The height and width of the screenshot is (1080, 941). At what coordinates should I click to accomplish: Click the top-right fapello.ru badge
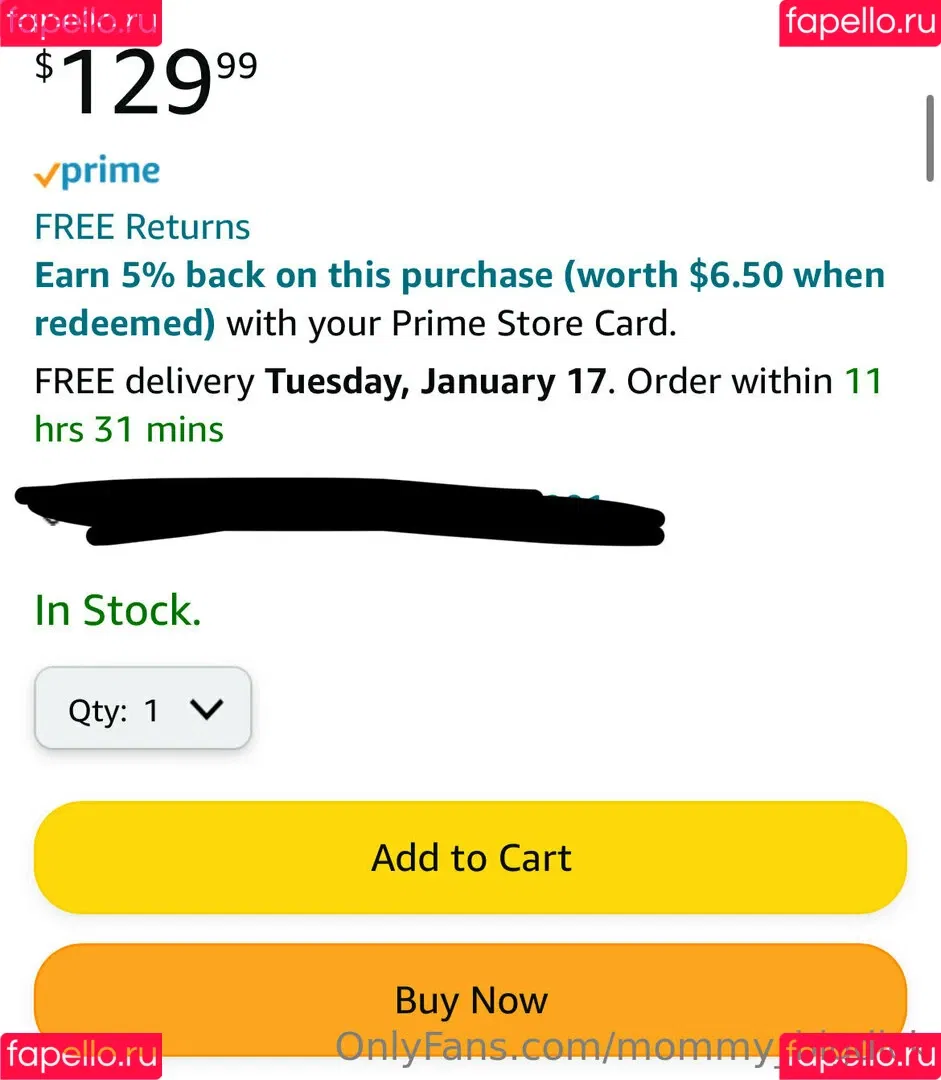pos(860,23)
